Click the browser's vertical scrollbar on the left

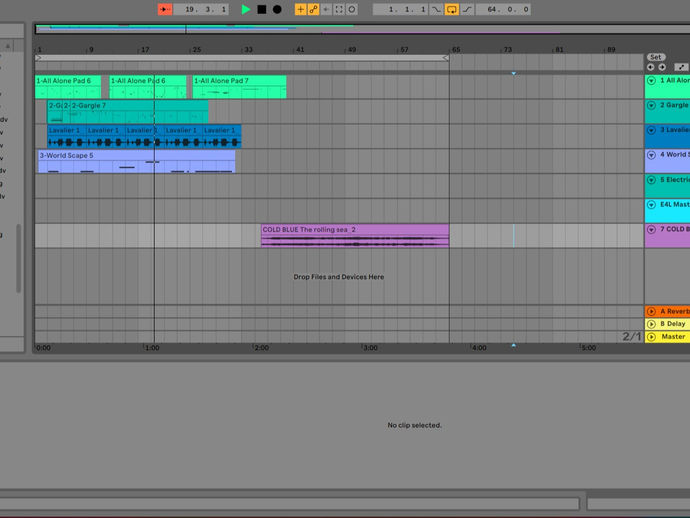click(18, 258)
